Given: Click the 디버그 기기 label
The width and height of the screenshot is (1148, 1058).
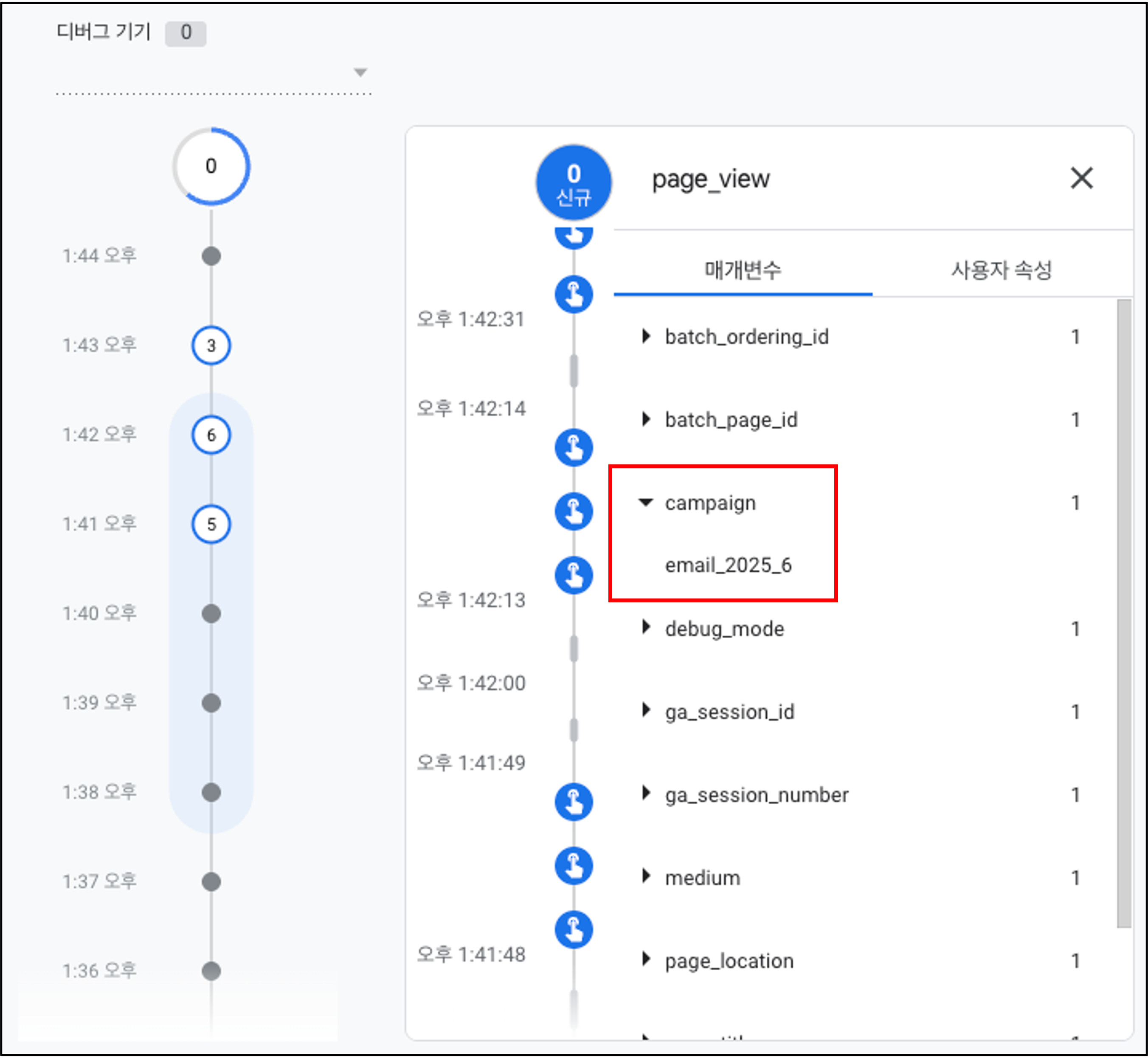Looking at the screenshot, I should (104, 31).
